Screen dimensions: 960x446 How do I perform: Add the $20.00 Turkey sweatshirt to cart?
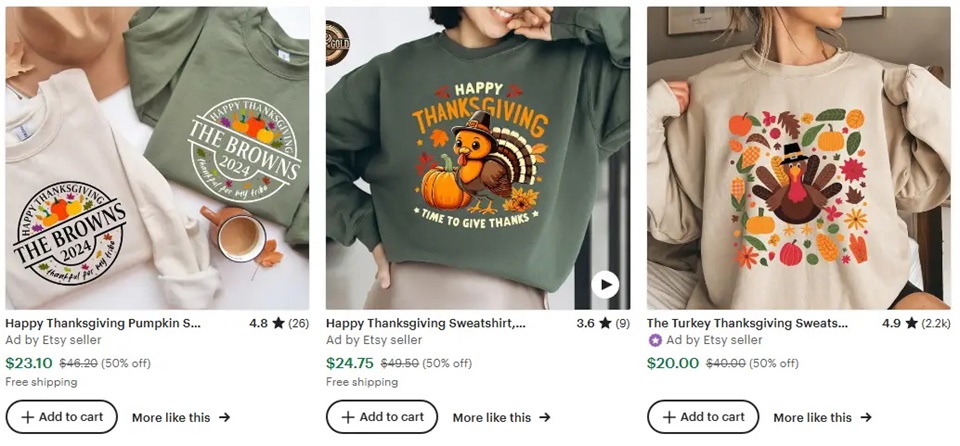point(703,417)
